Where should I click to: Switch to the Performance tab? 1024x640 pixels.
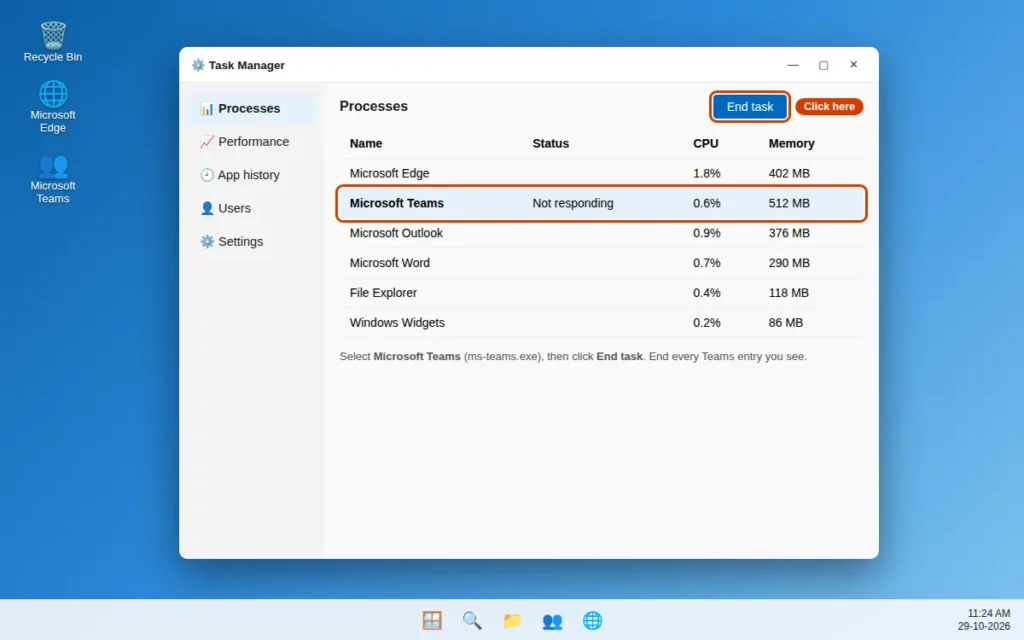pyautogui.click(x=251, y=142)
